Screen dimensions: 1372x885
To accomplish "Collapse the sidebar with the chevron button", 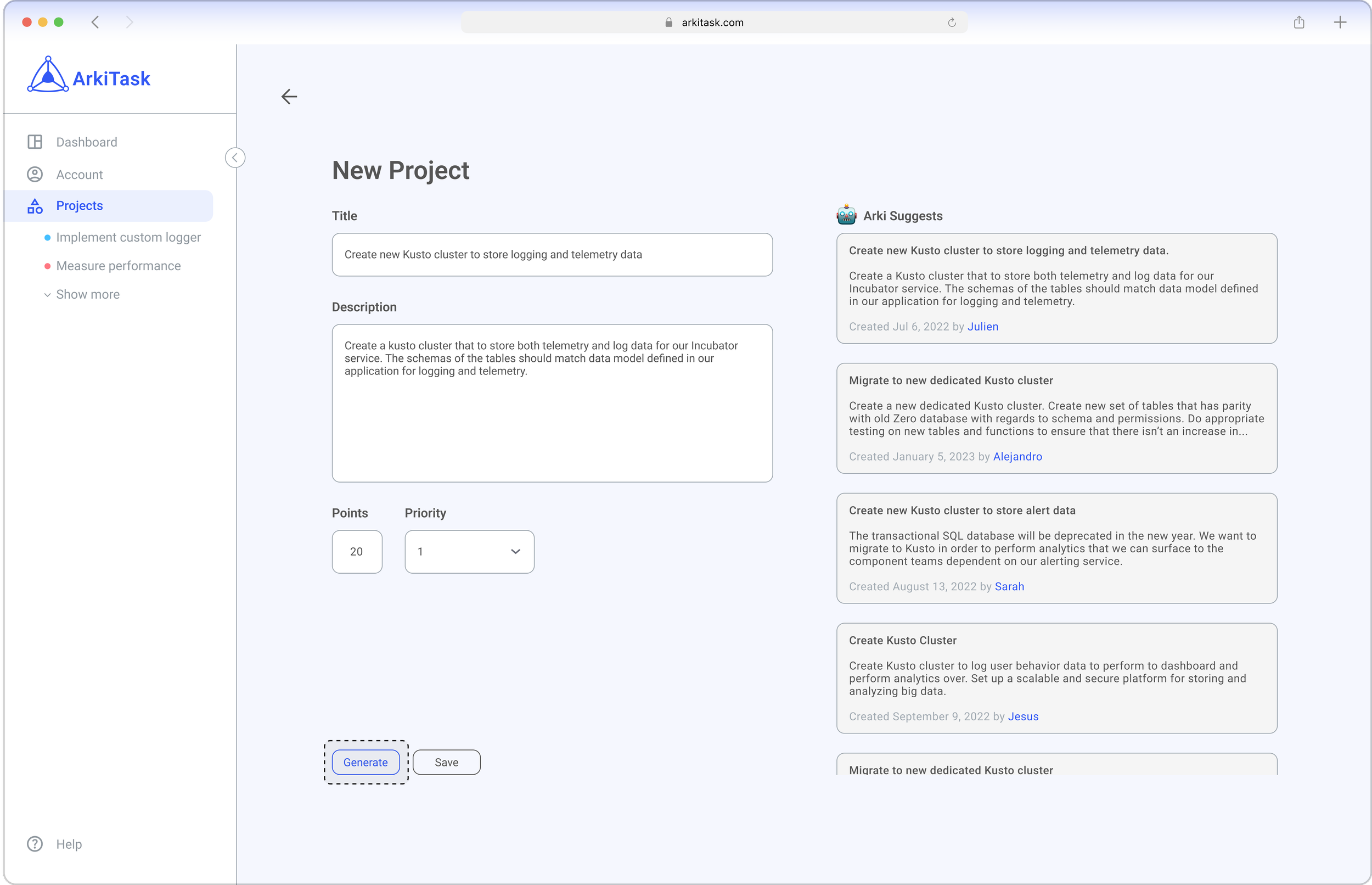I will (x=235, y=158).
